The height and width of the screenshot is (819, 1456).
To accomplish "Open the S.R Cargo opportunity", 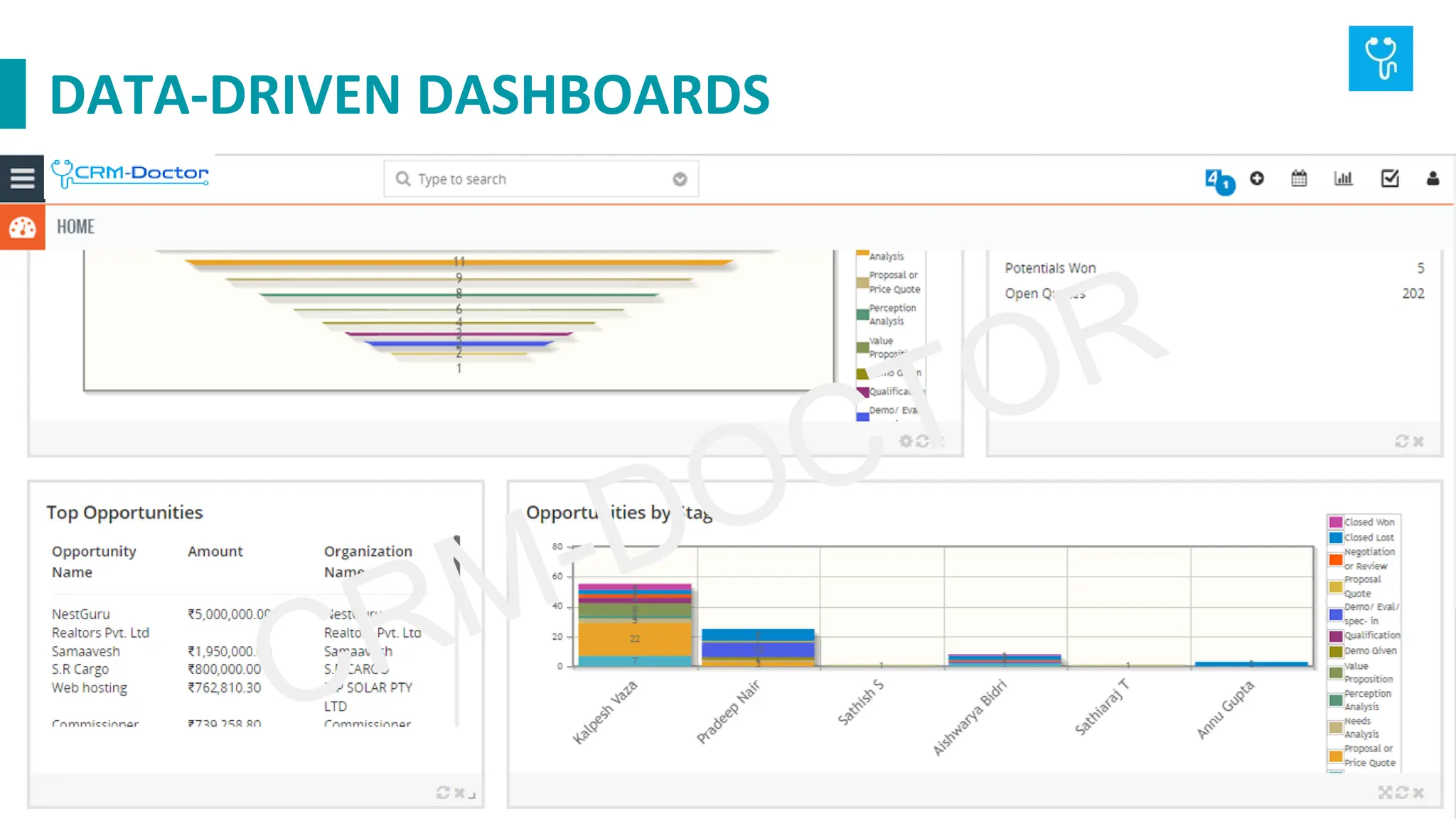I will click(x=80, y=669).
